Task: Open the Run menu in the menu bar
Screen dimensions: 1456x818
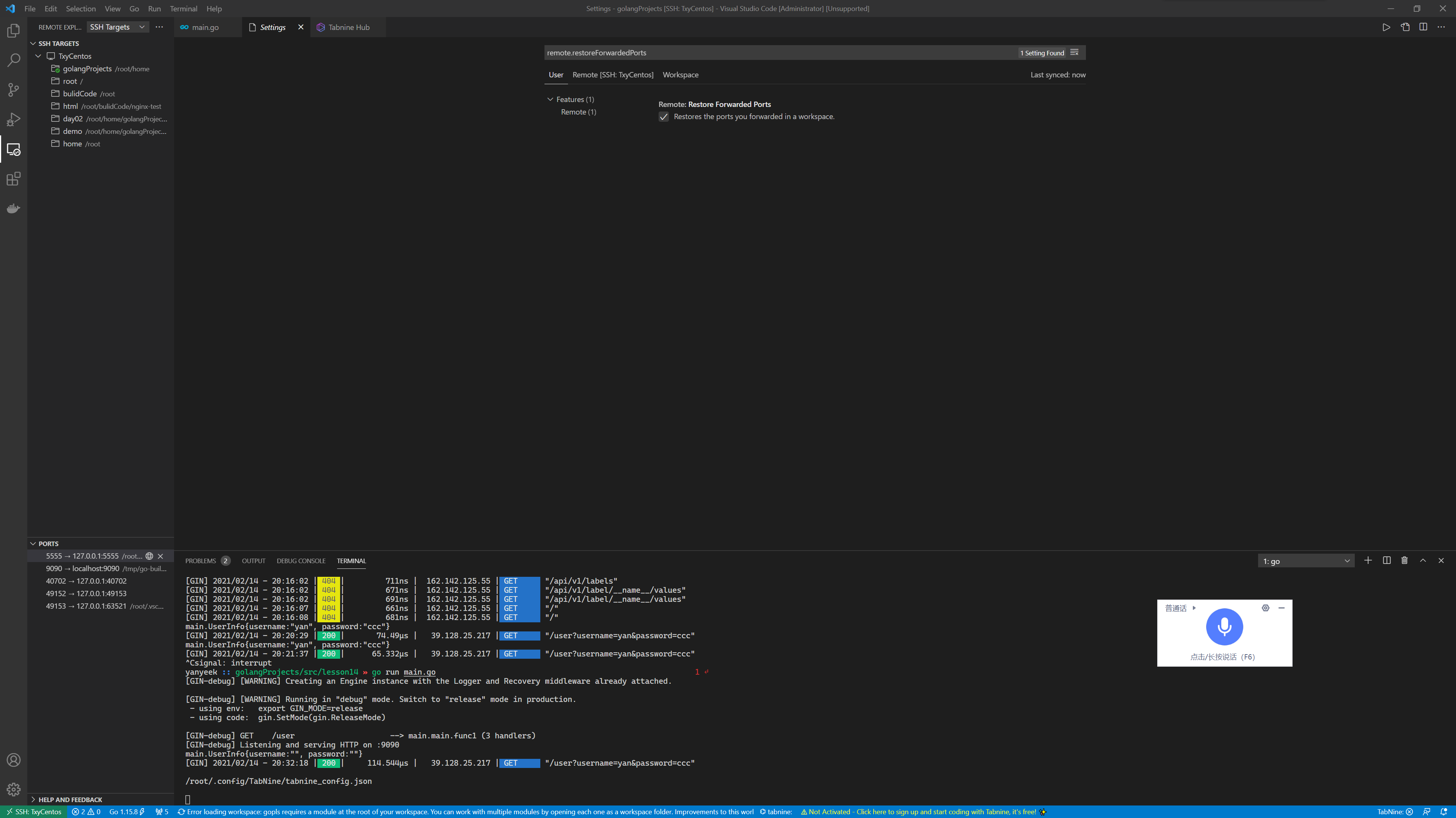Action: click(154, 8)
